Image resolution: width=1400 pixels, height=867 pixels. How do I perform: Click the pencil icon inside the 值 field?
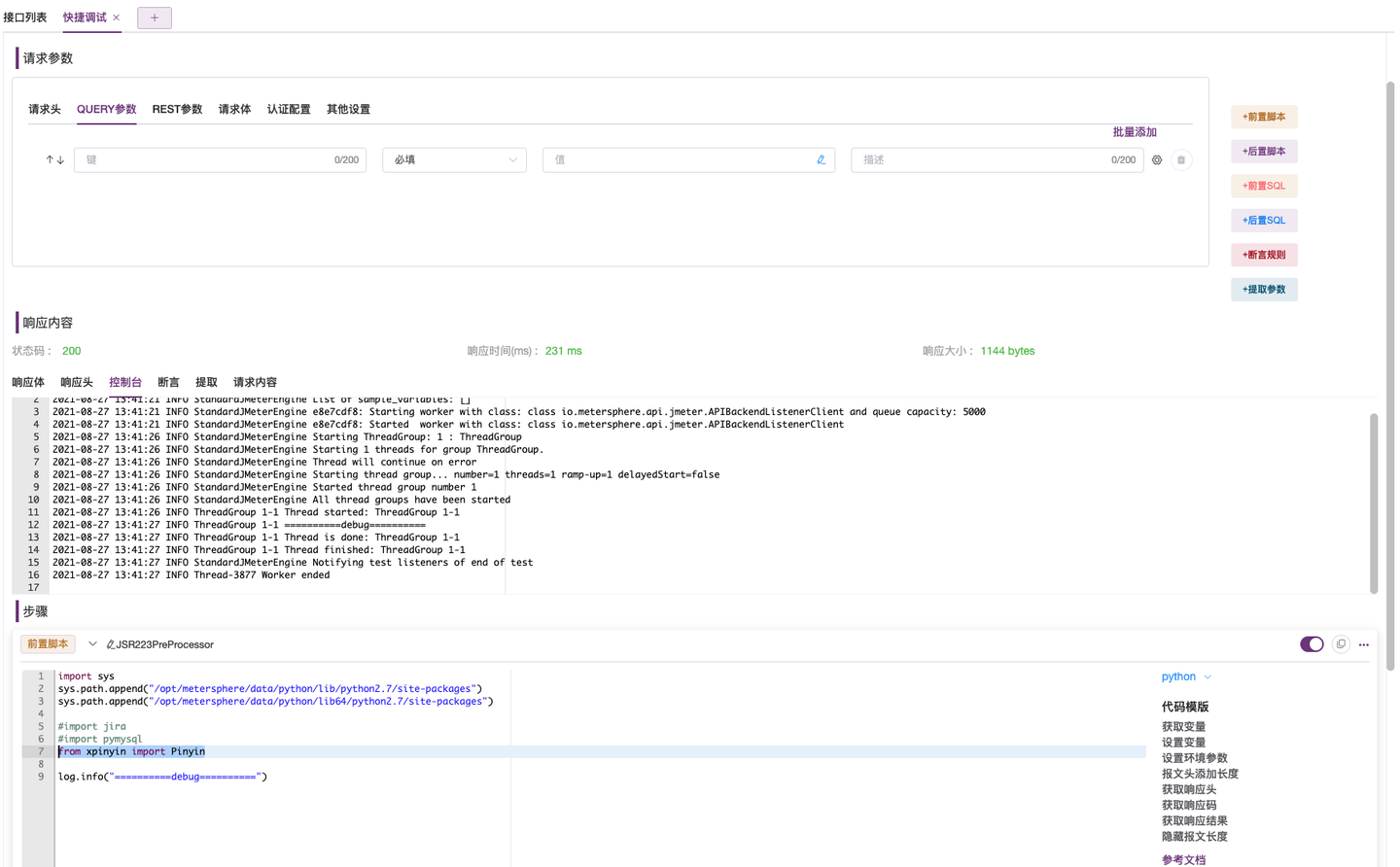point(821,159)
